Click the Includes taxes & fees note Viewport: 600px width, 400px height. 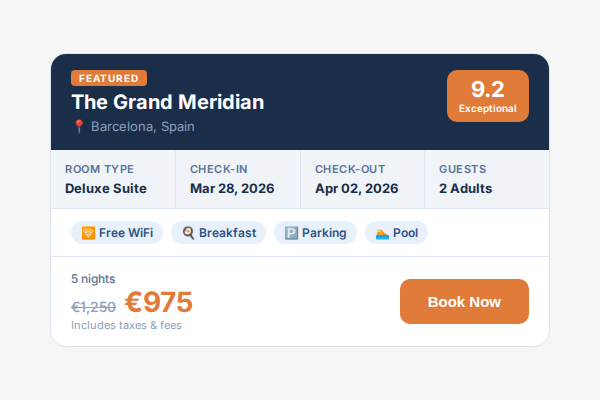(x=126, y=325)
